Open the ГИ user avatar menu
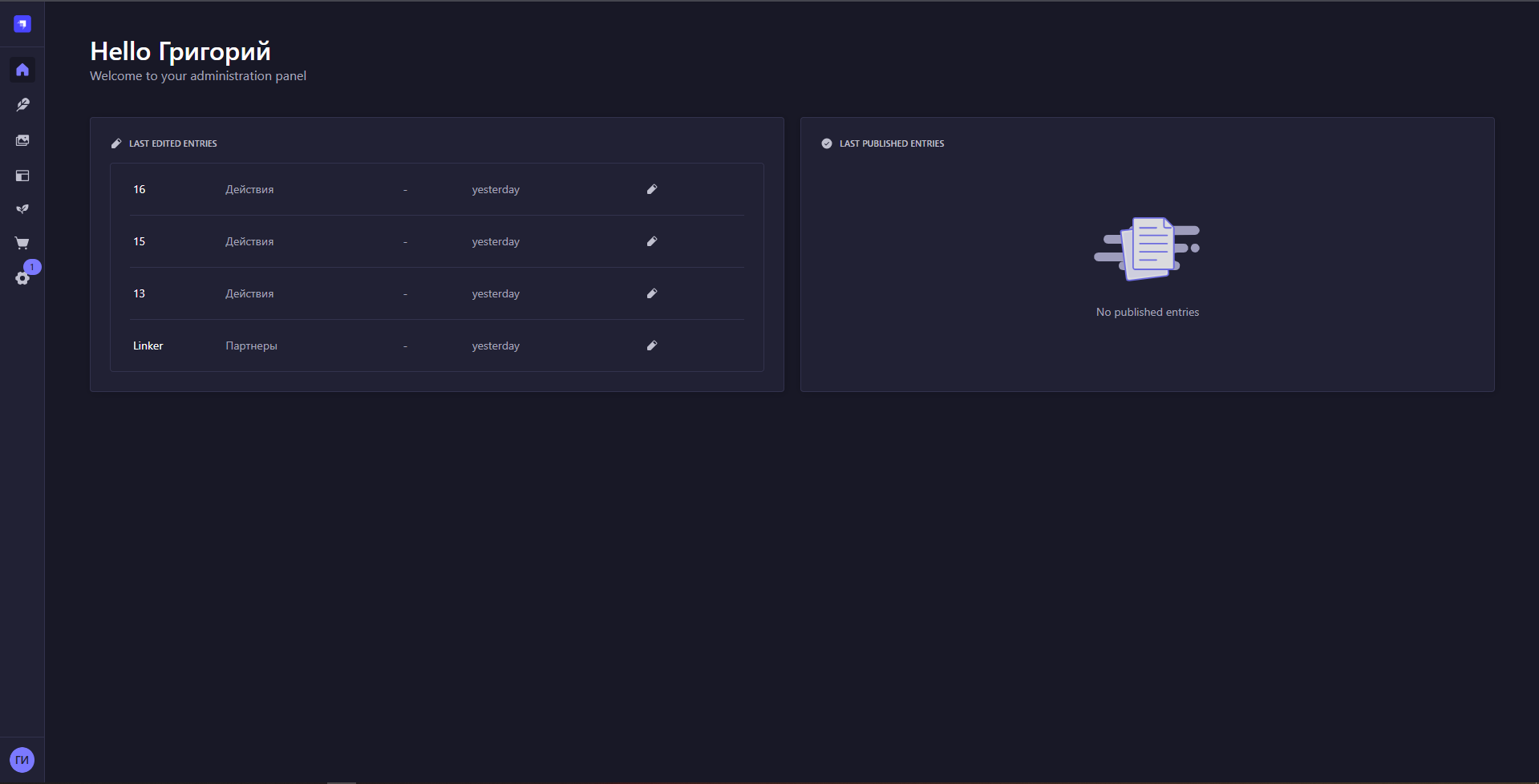1539x784 pixels. [x=22, y=759]
